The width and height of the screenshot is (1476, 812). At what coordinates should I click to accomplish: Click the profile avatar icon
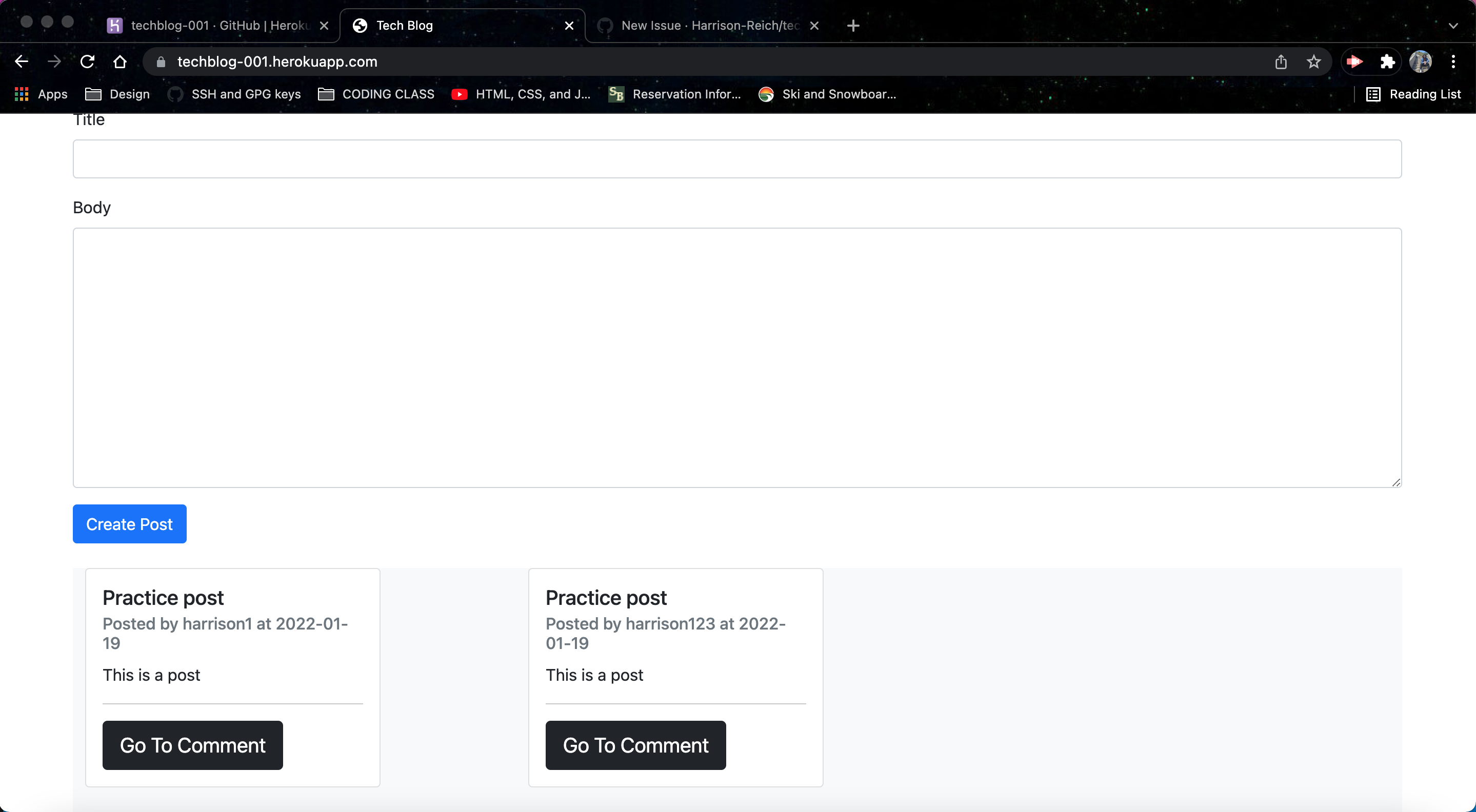[x=1421, y=62]
